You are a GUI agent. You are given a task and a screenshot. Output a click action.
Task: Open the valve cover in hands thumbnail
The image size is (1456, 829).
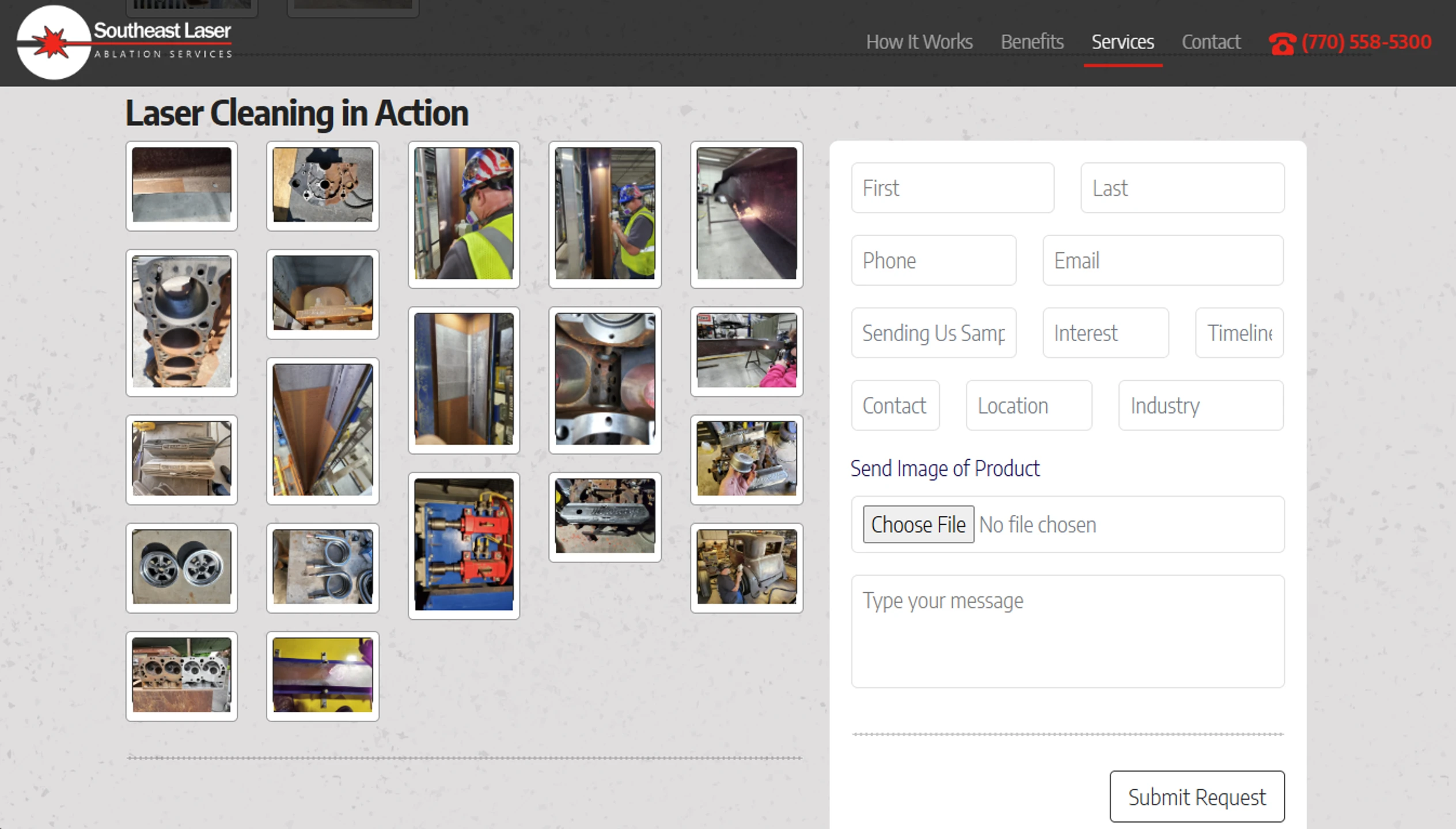pos(746,459)
